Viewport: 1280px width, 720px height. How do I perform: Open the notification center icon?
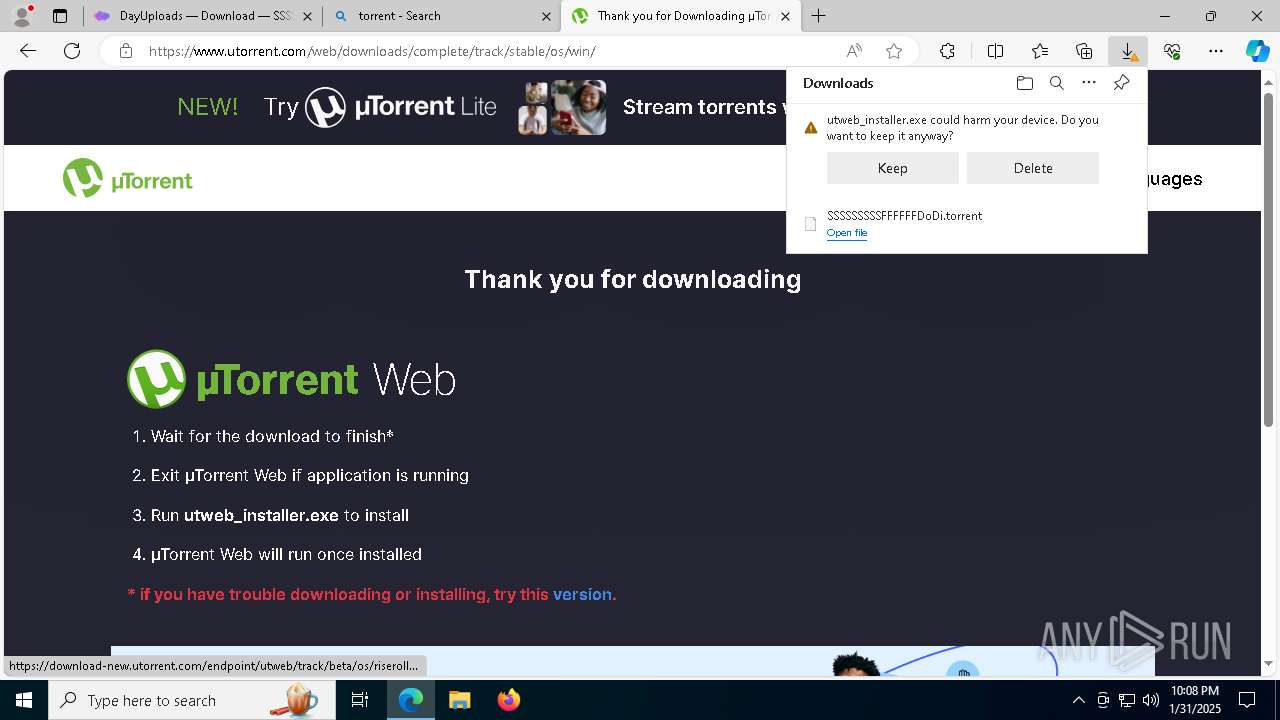tap(1247, 700)
